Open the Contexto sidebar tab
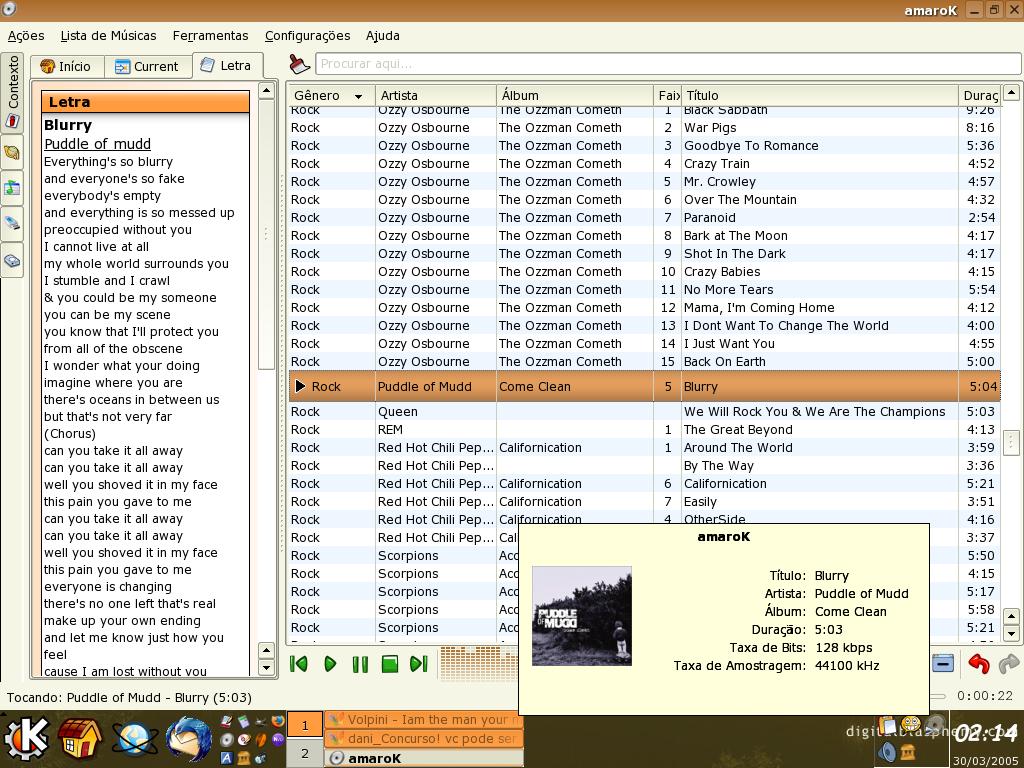 pos(12,91)
